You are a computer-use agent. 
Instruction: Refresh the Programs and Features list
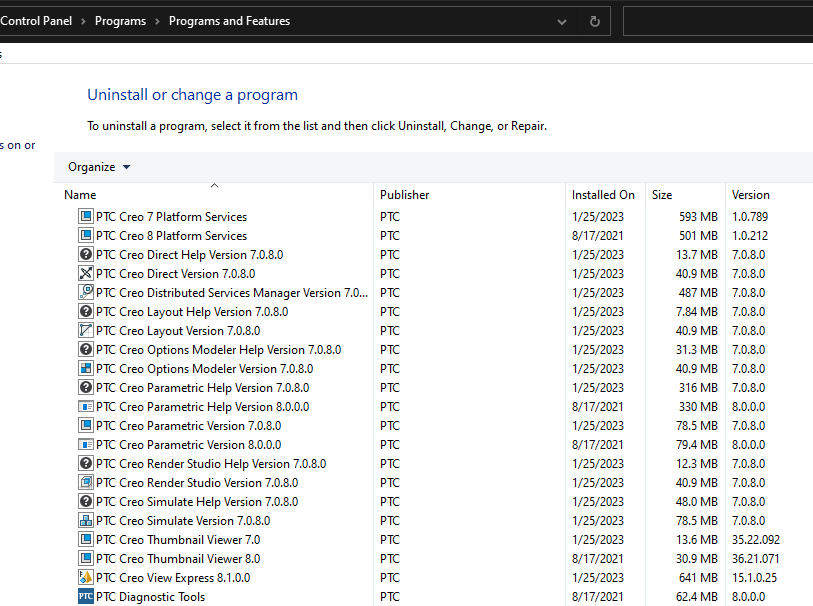pyautogui.click(x=595, y=21)
